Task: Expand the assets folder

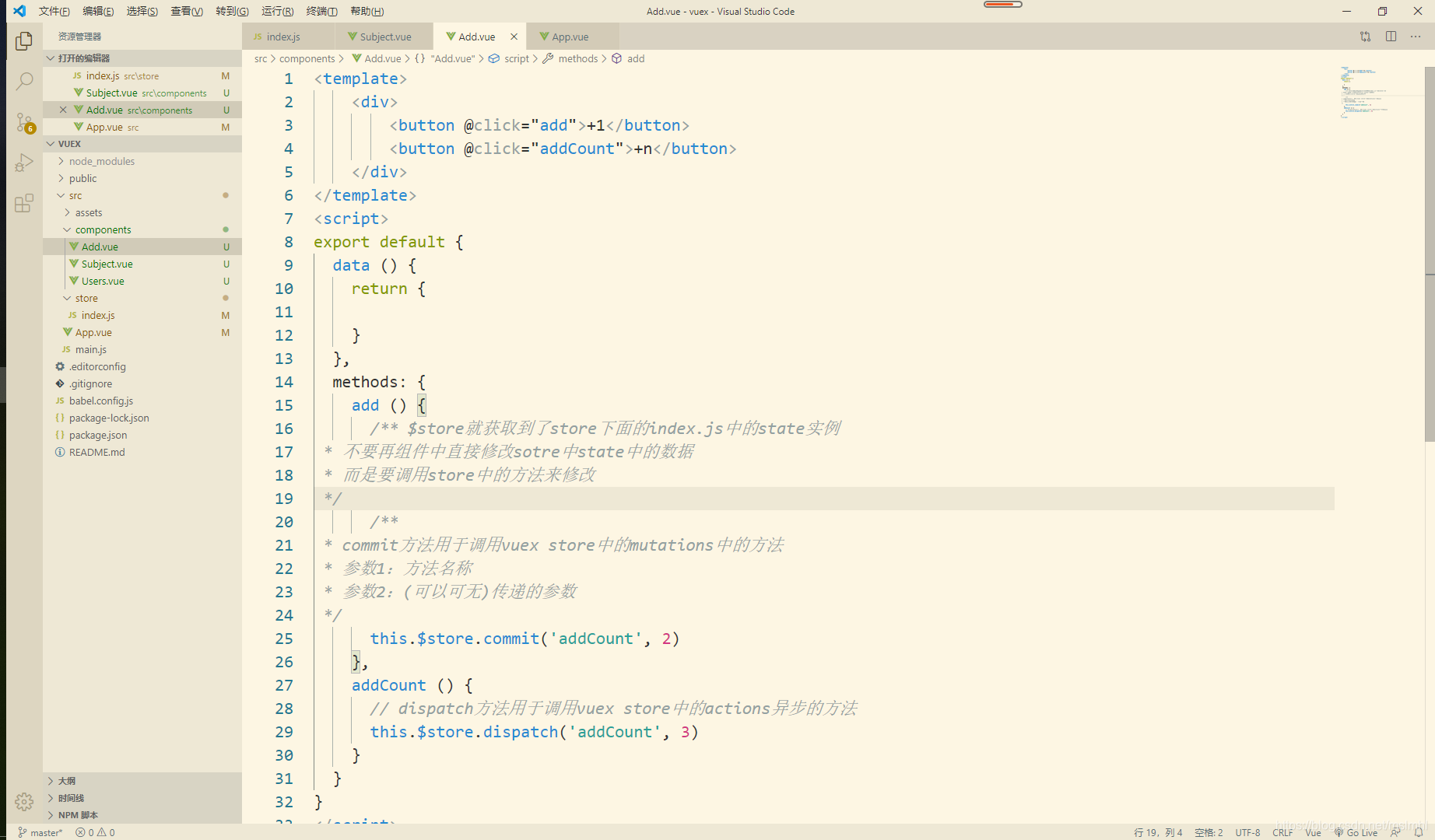Action: click(142, 212)
